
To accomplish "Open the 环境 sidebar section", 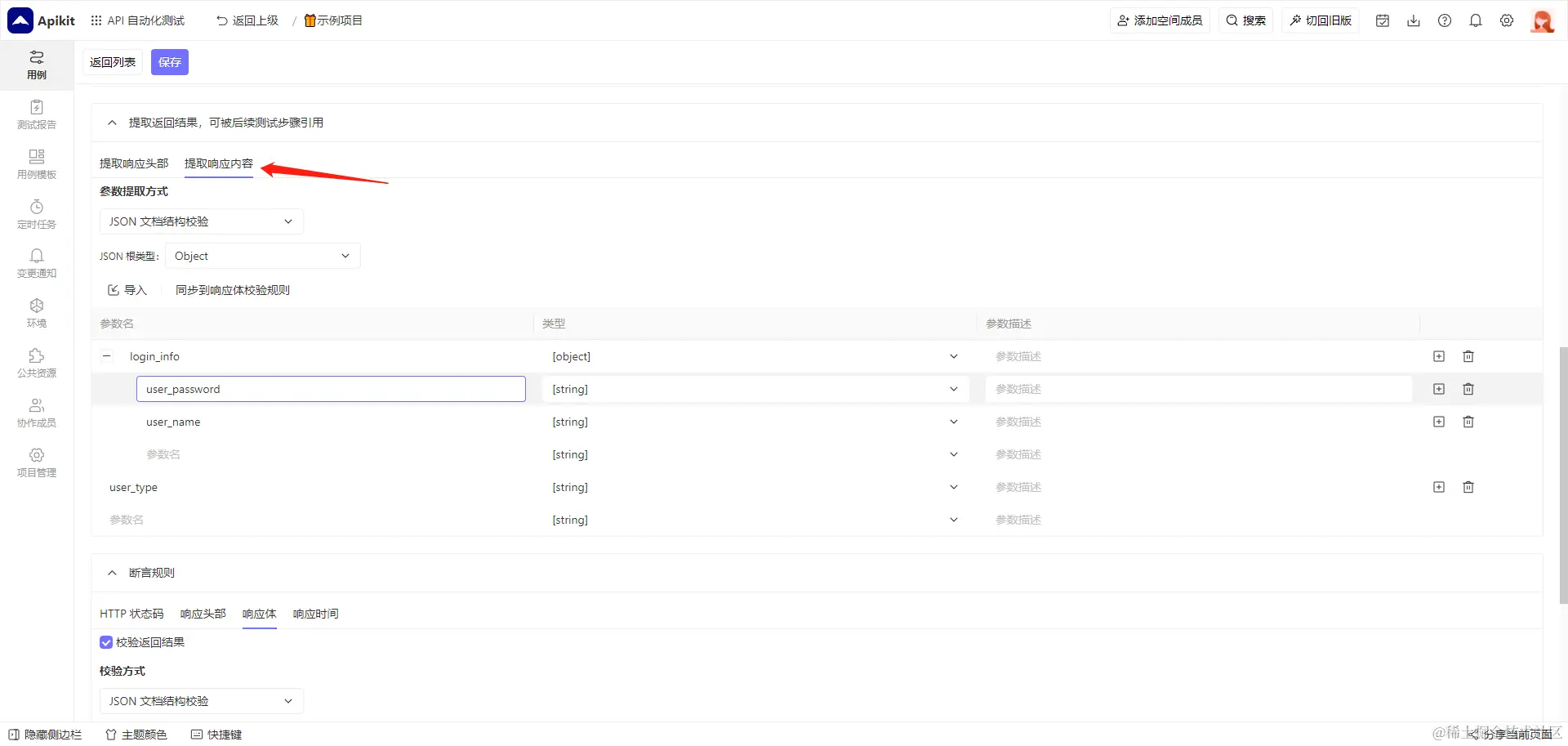I will 37,313.
